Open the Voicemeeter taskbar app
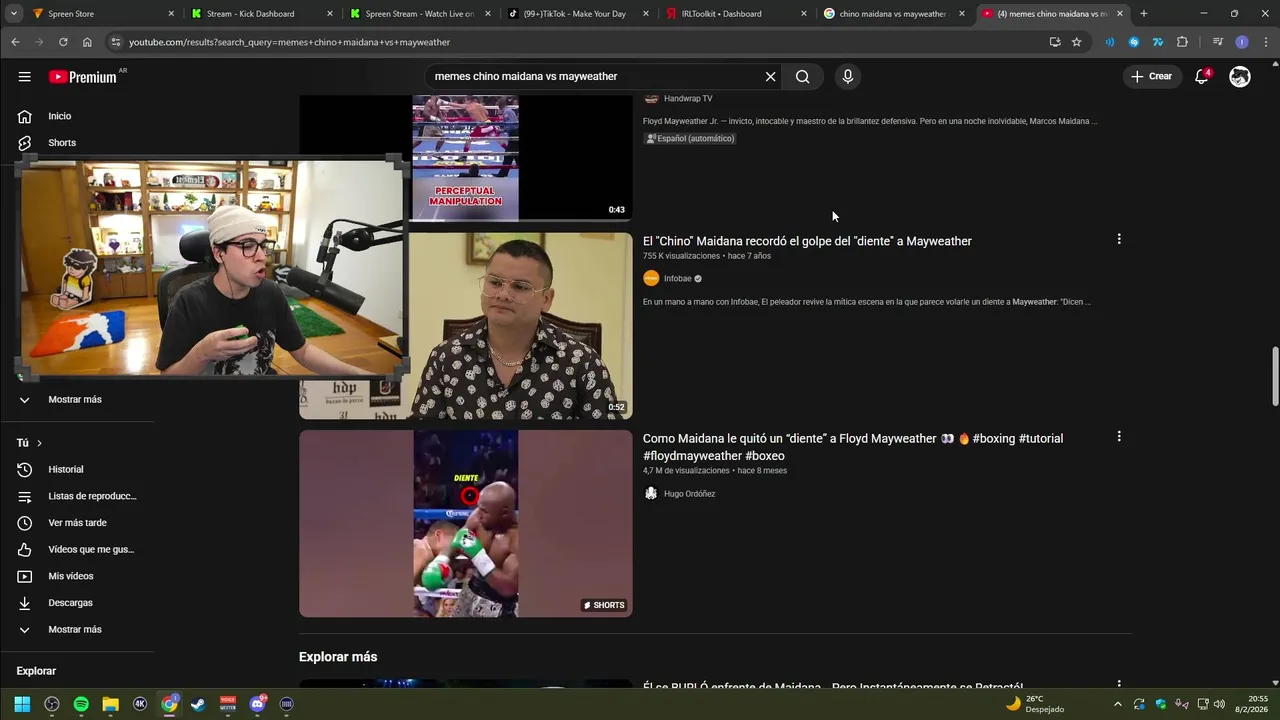1280x720 pixels. click(x=228, y=704)
